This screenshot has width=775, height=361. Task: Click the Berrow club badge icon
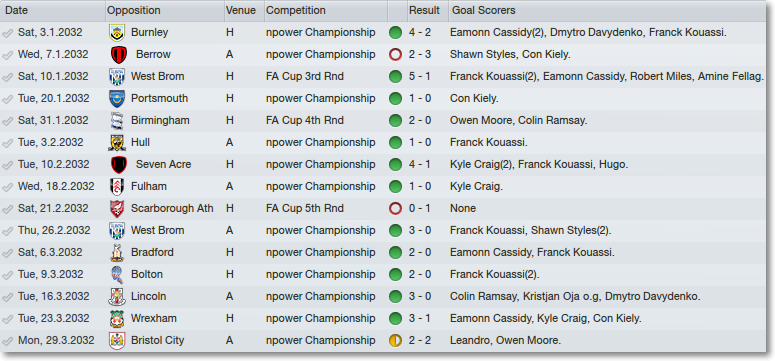coord(119,54)
